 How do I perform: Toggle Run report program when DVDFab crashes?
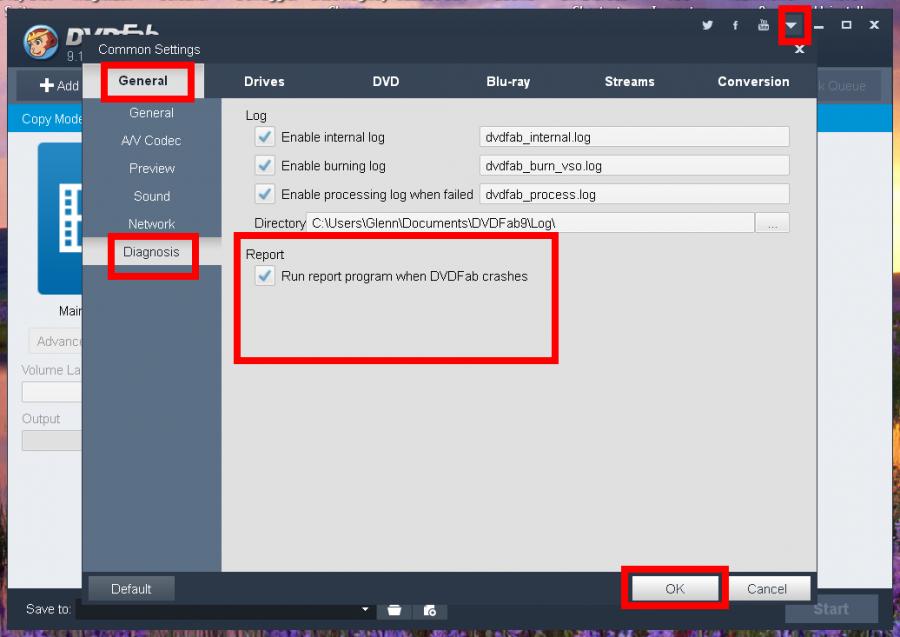pyautogui.click(x=265, y=276)
